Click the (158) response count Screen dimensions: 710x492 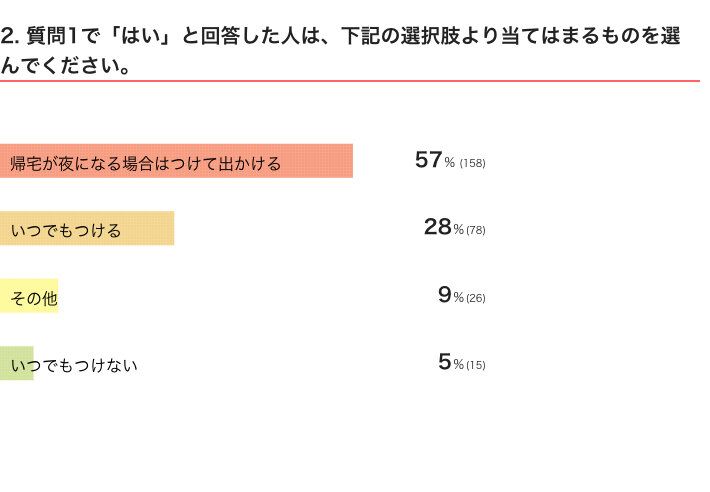coord(472,163)
